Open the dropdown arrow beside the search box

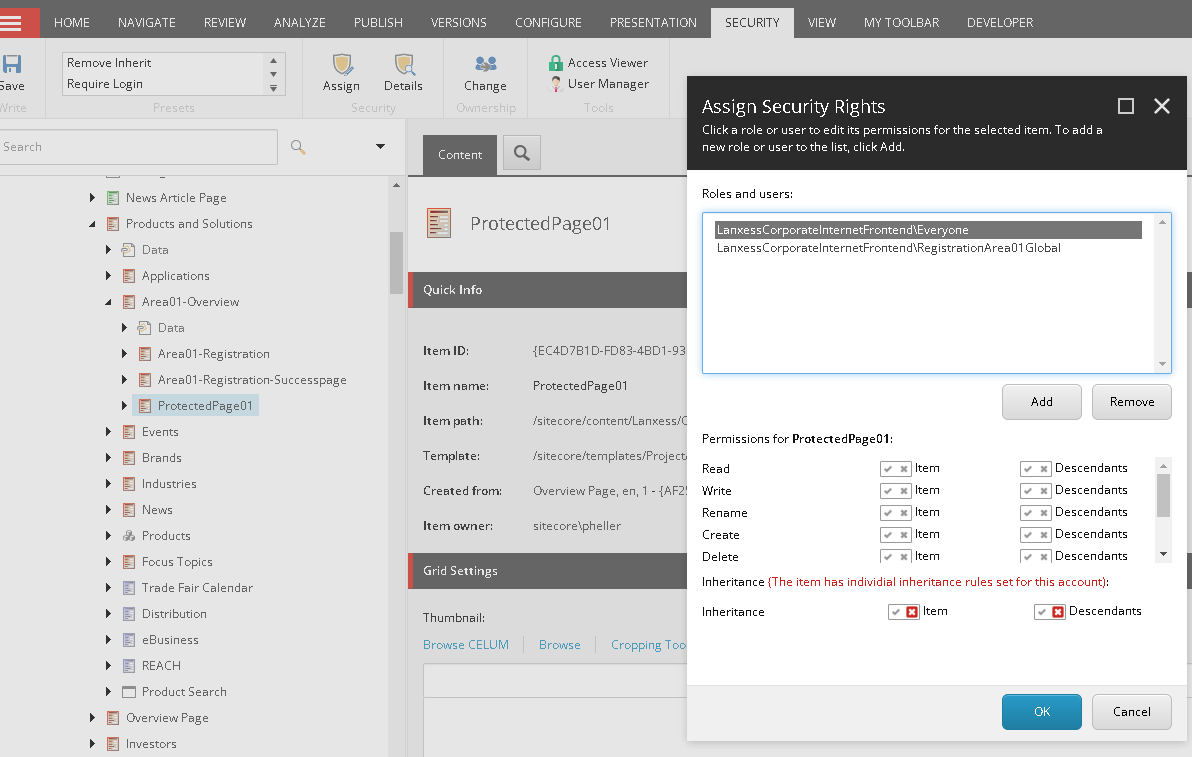[380, 147]
